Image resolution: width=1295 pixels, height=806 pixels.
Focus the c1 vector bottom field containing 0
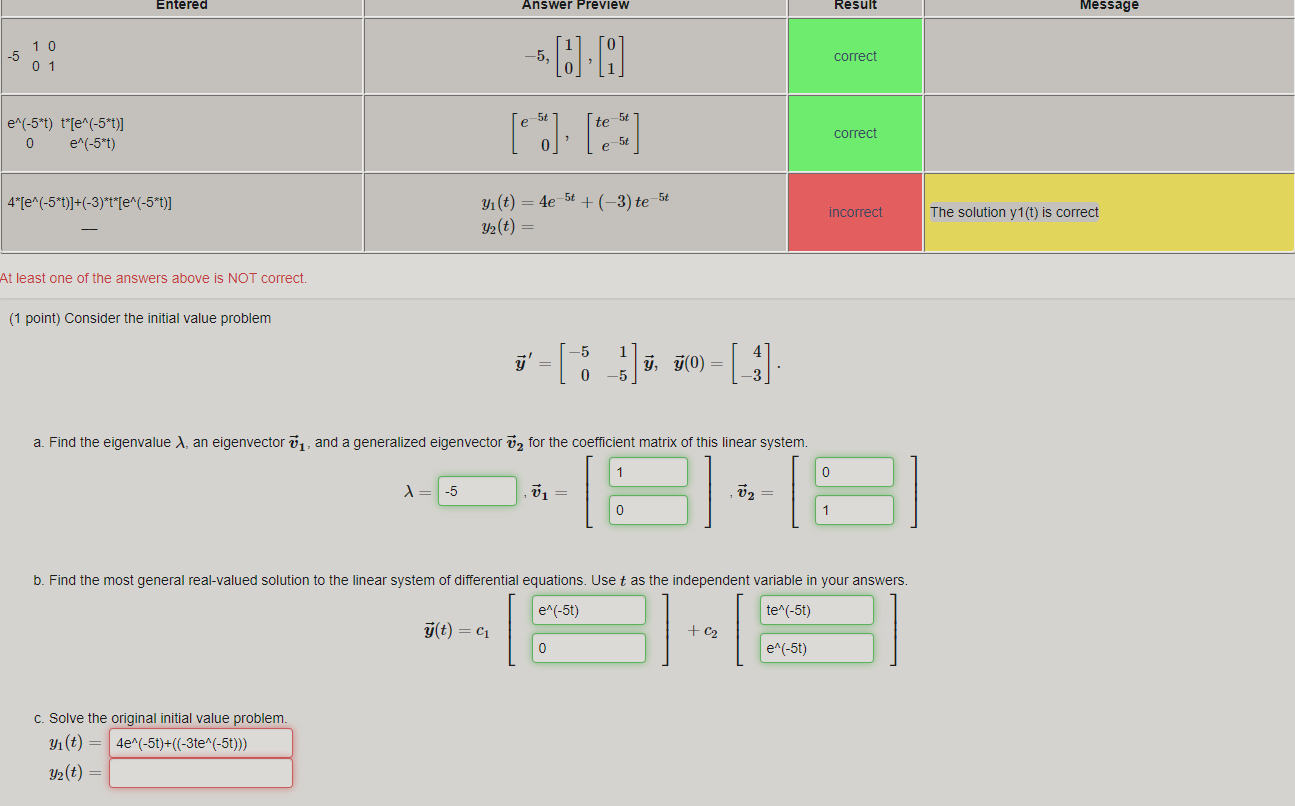coord(589,648)
